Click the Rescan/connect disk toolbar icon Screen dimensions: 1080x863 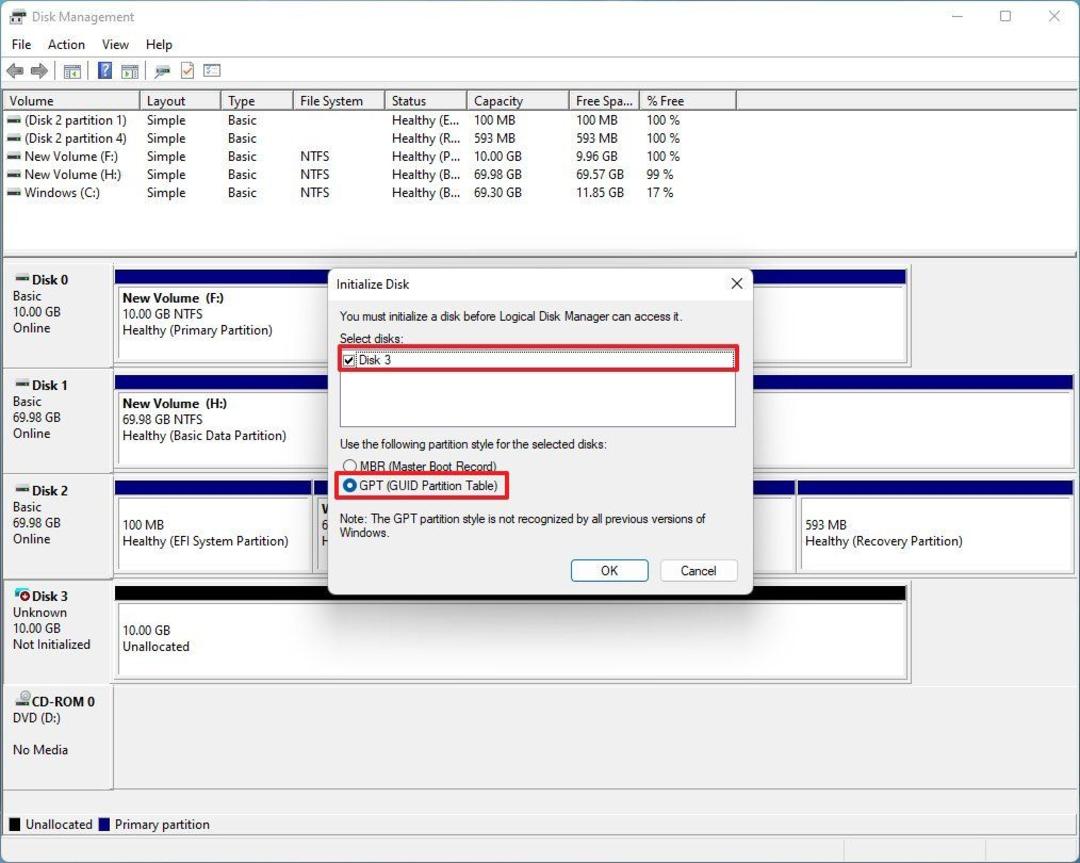[x=163, y=70]
